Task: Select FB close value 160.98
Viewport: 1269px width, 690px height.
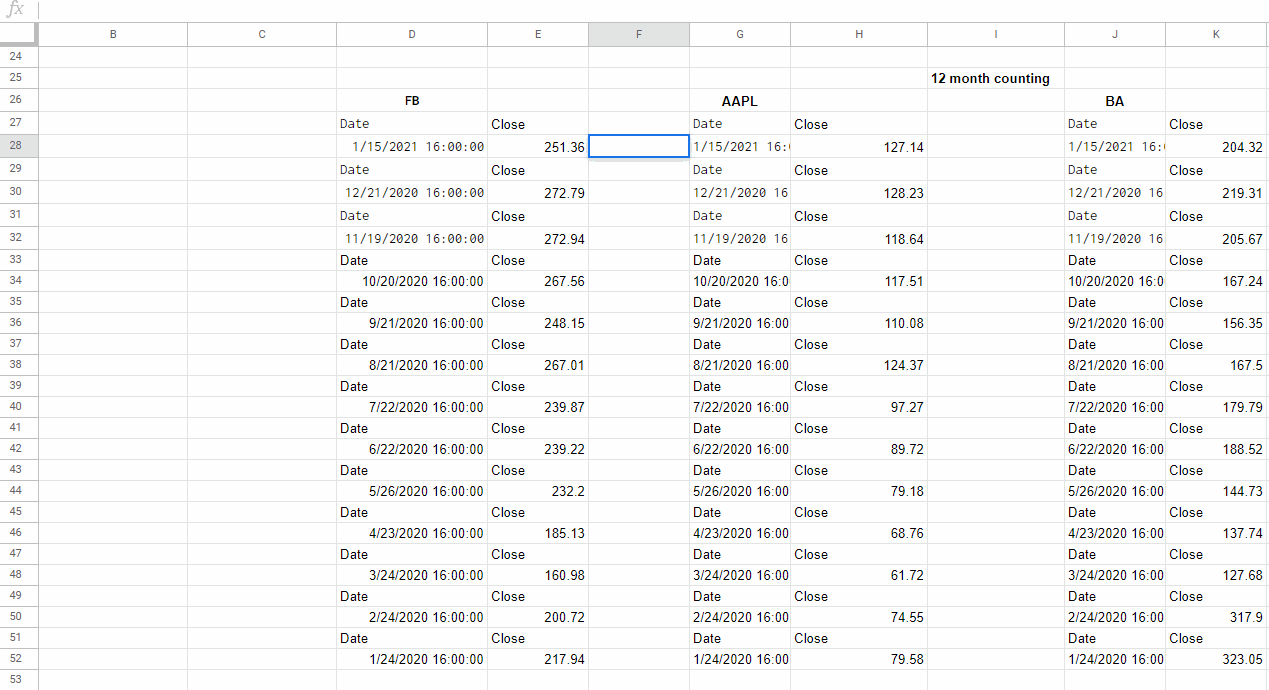Action: click(538, 576)
